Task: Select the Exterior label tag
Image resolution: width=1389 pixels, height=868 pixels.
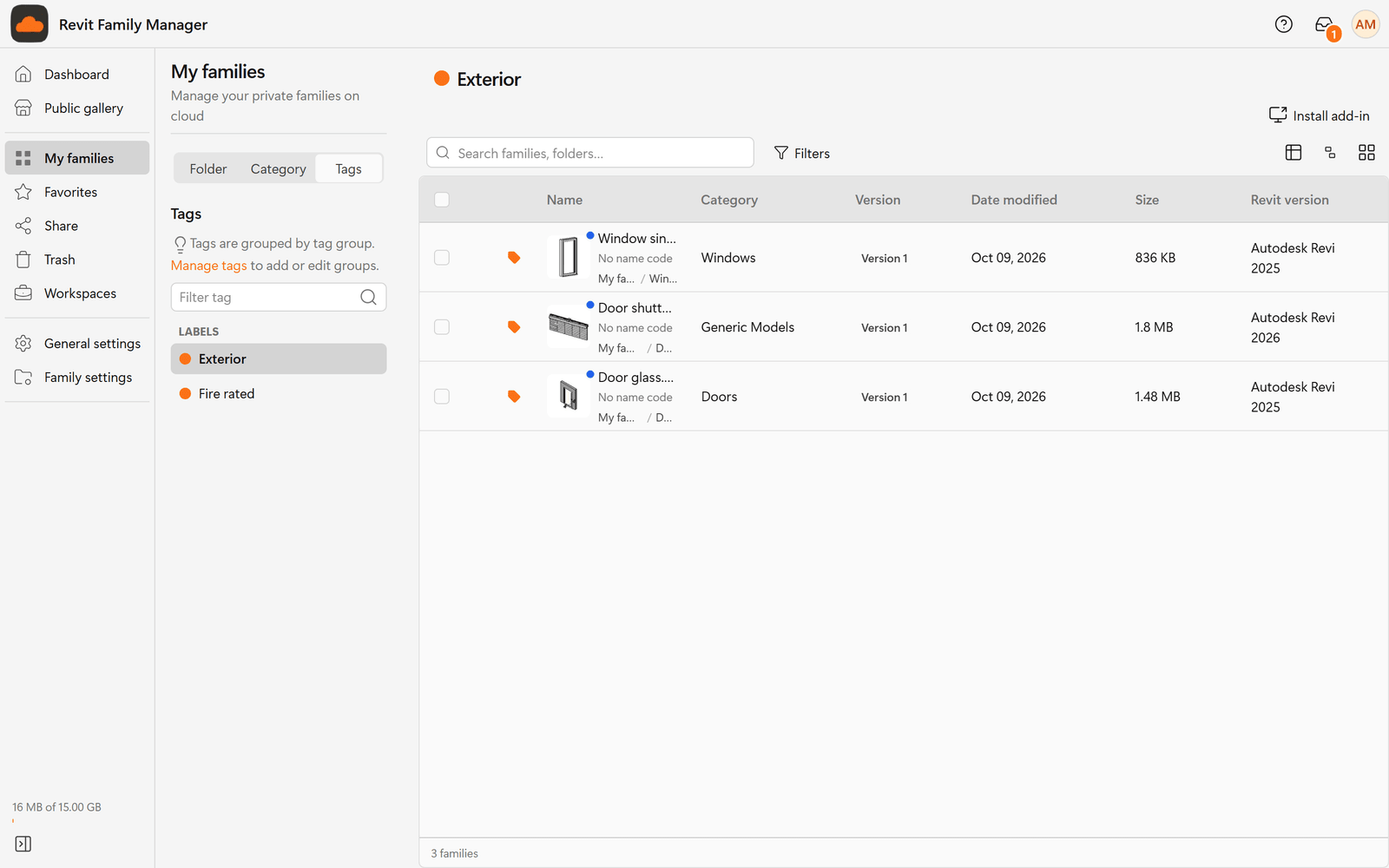Action: (279, 358)
